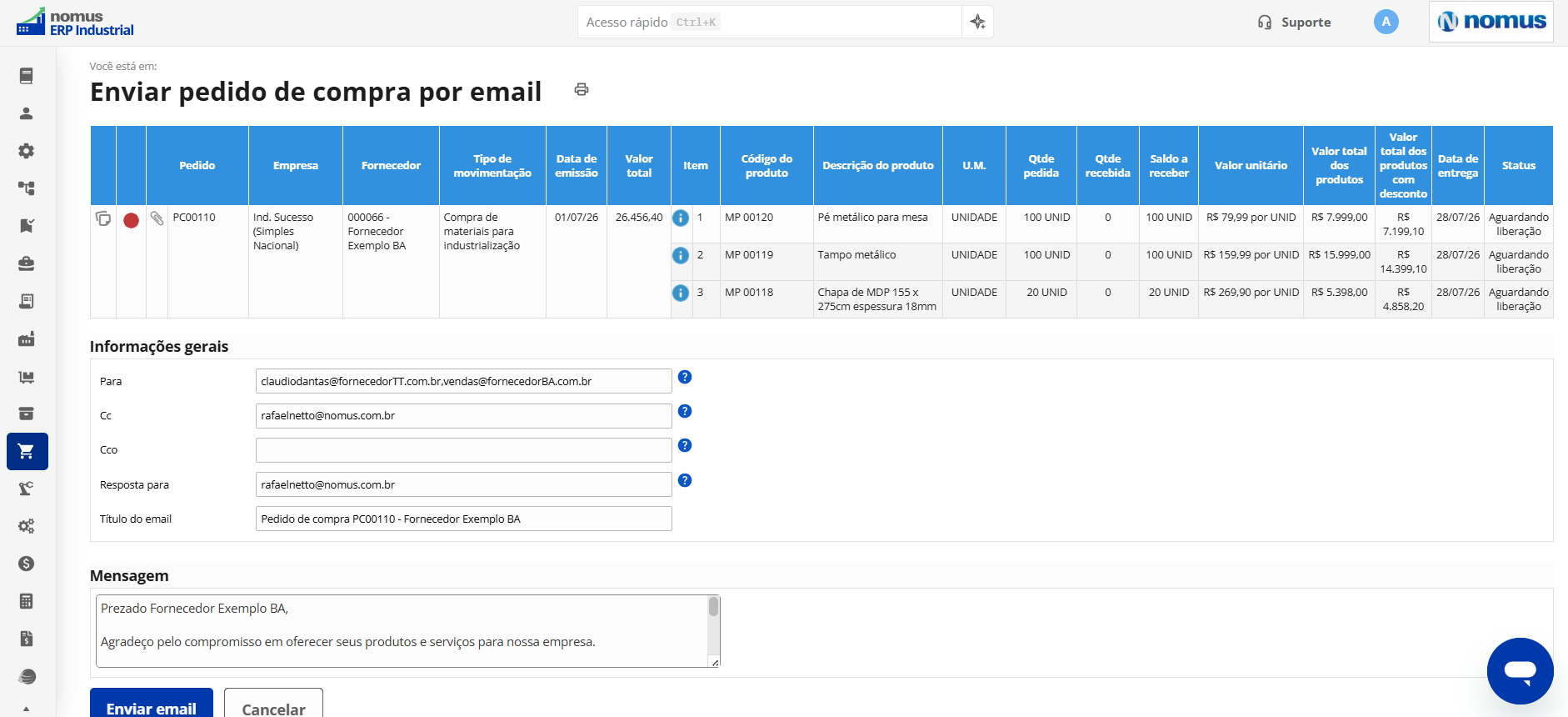Open the dollar sign finance sidebar module
Image resolution: width=1568 pixels, height=717 pixels.
[27, 564]
